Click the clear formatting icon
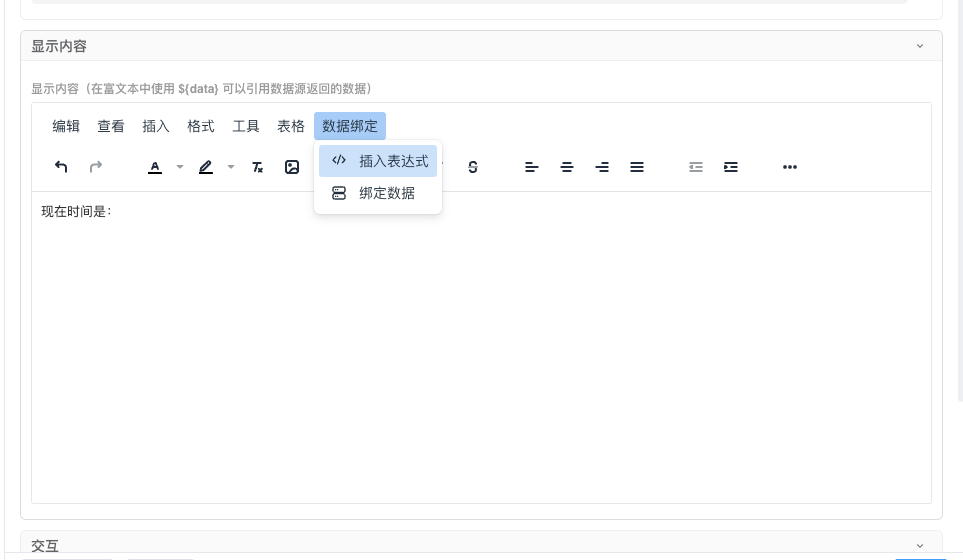Viewport: 963px width, 560px height. click(x=257, y=167)
